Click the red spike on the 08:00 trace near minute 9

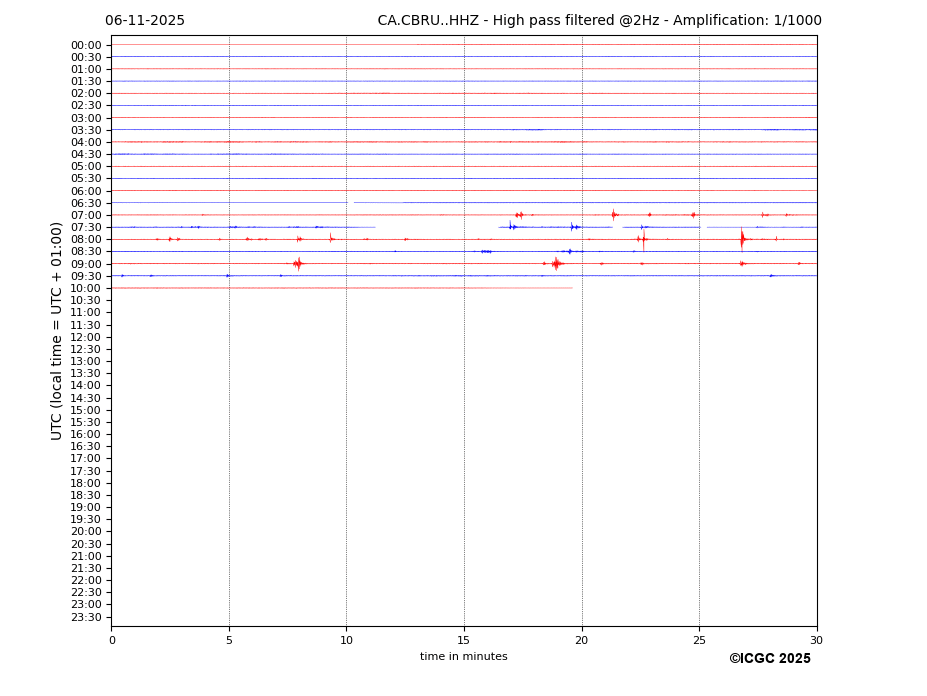pyautogui.click(x=331, y=239)
